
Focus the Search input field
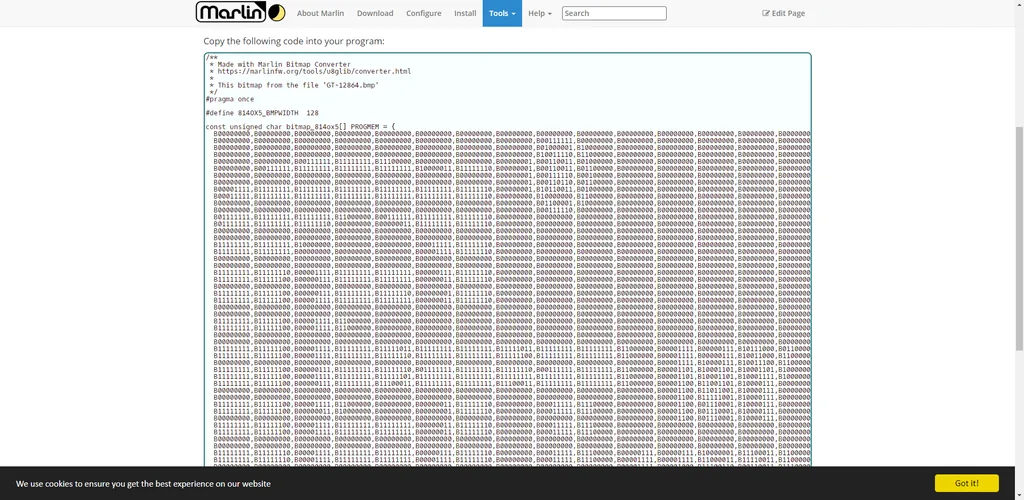click(614, 13)
